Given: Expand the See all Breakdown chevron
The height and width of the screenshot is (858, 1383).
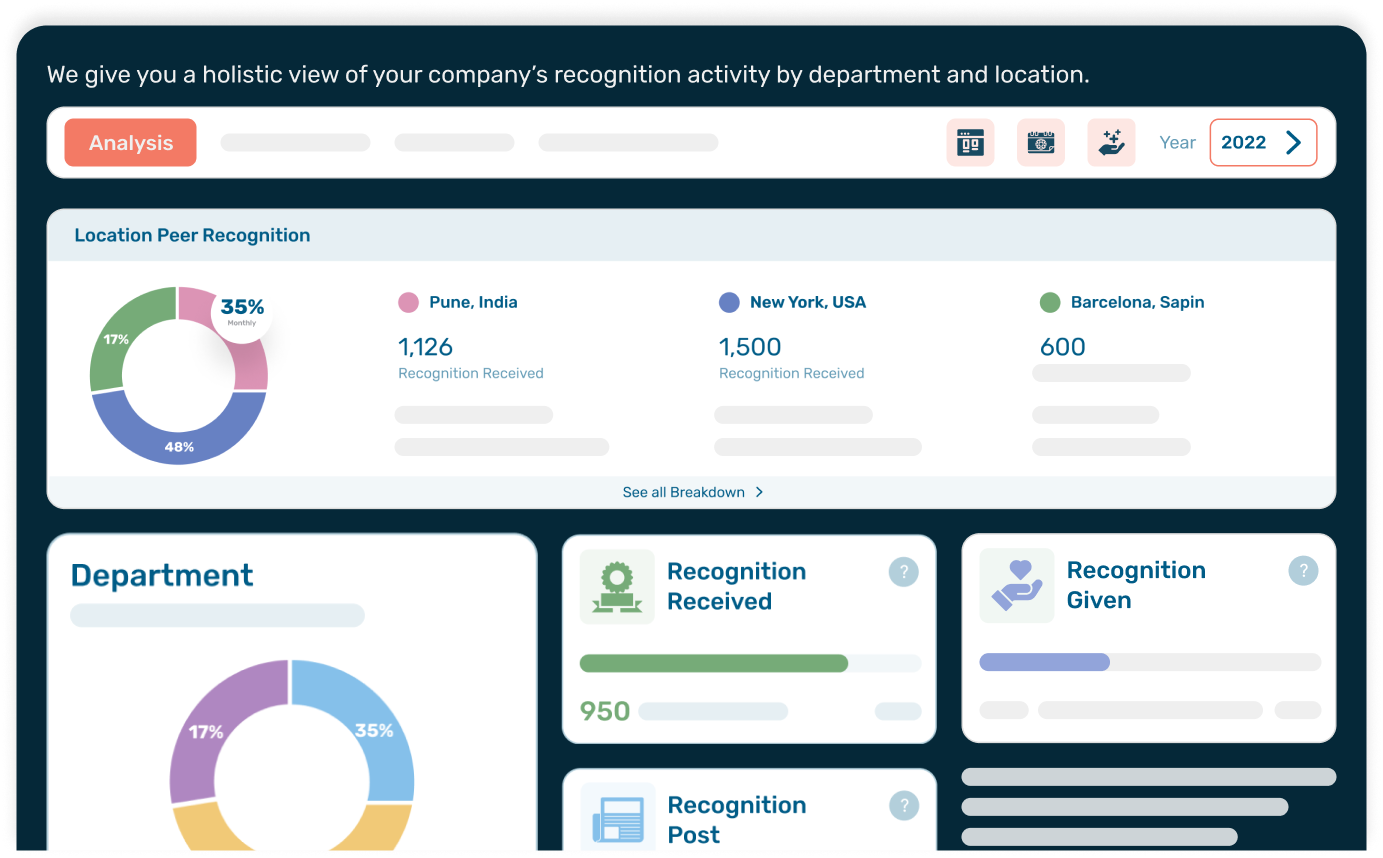Looking at the screenshot, I should [759, 492].
